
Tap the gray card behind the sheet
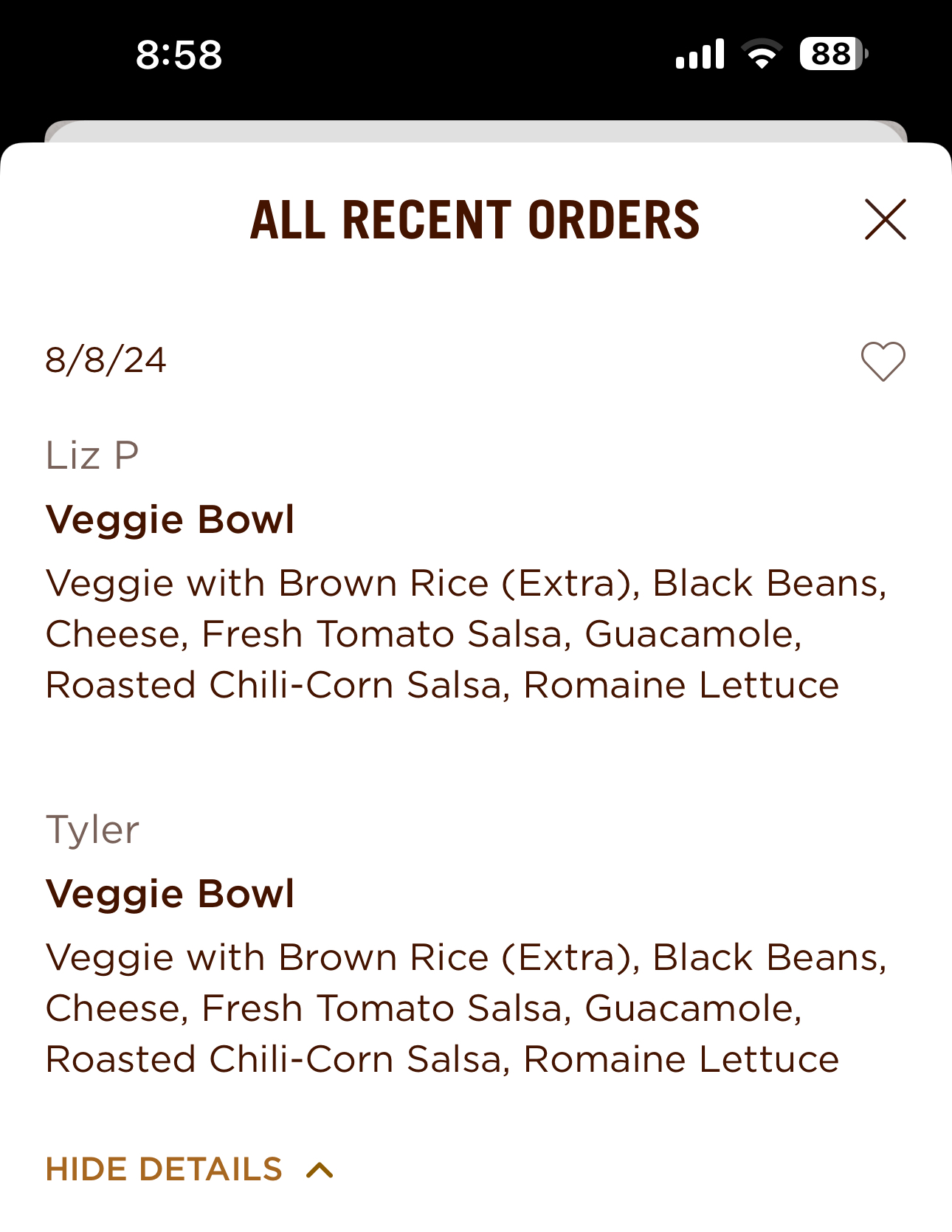point(475,131)
